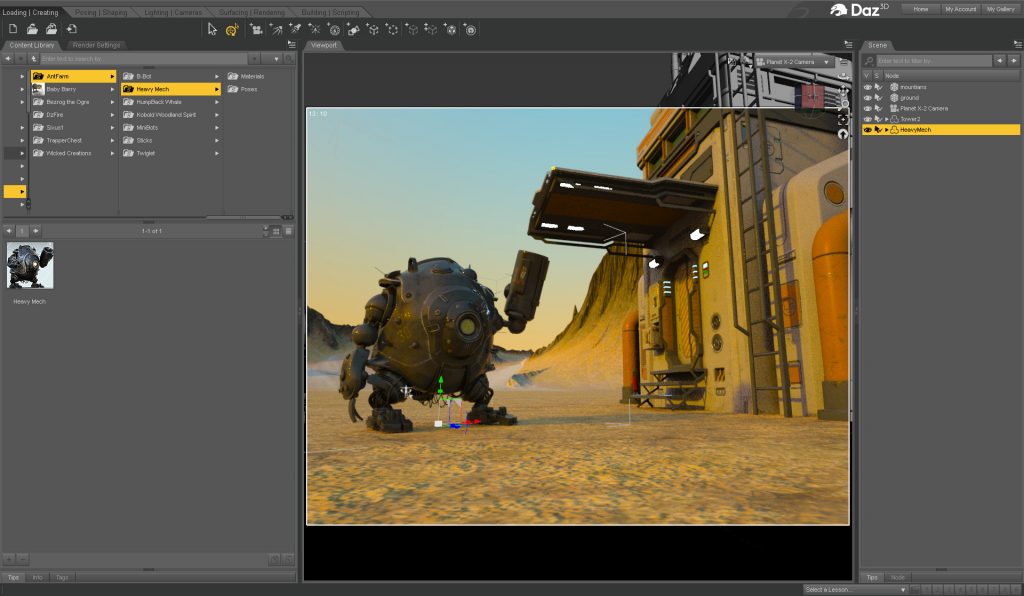The width and height of the screenshot is (1024, 596).
Task: Click the Content Library search field
Action: point(150,59)
